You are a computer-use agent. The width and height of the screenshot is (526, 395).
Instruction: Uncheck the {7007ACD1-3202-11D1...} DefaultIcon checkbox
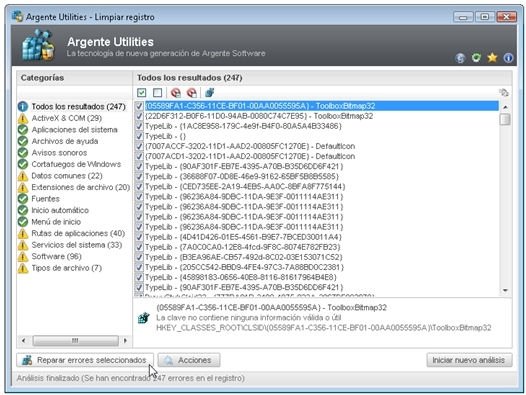139,156
